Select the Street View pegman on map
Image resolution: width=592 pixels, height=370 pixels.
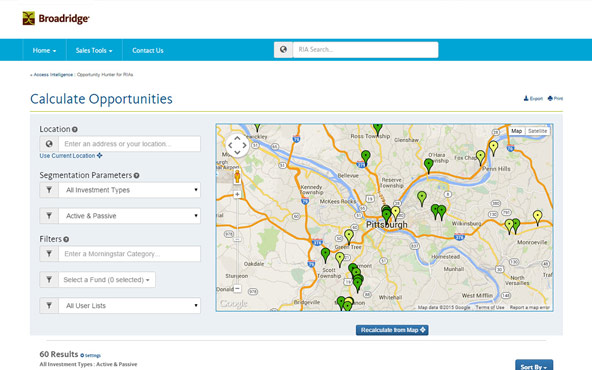coord(237,176)
